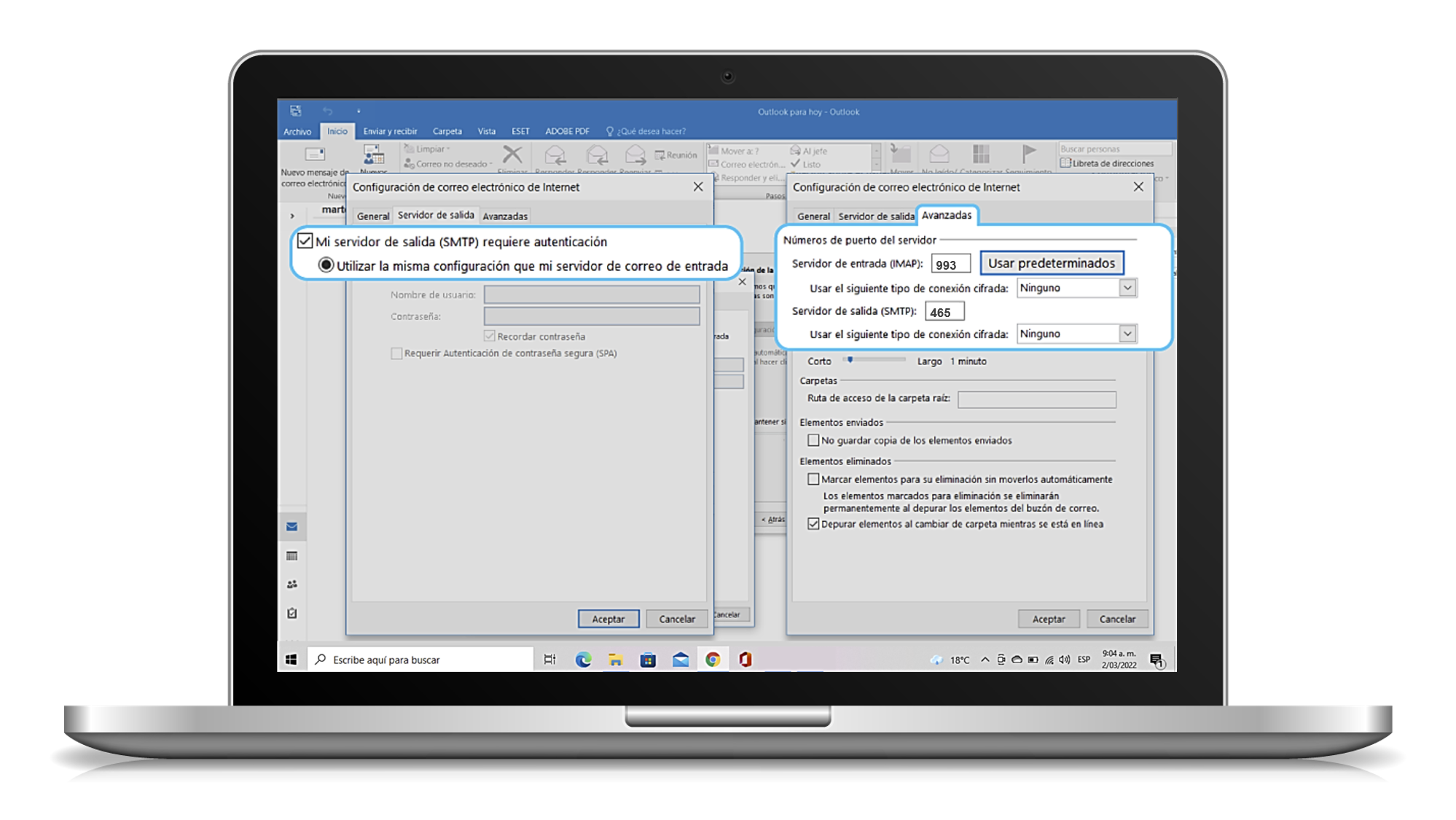Toggle 'Requerir Autenticación de contraseña segura (SPA)'
Viewport: 1456px width, 820px height.
point(396,353)
